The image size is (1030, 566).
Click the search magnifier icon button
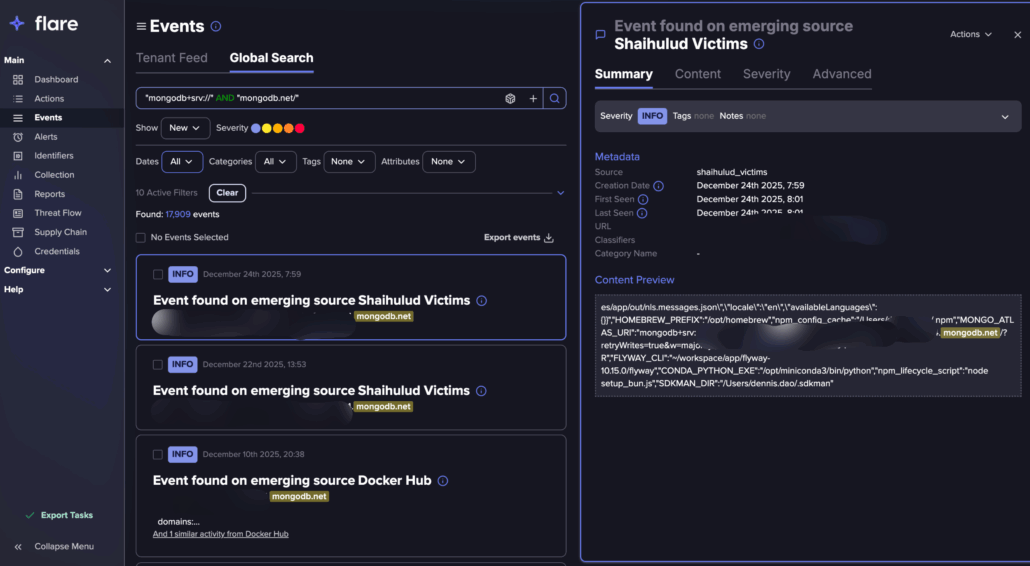coord(555,98)
